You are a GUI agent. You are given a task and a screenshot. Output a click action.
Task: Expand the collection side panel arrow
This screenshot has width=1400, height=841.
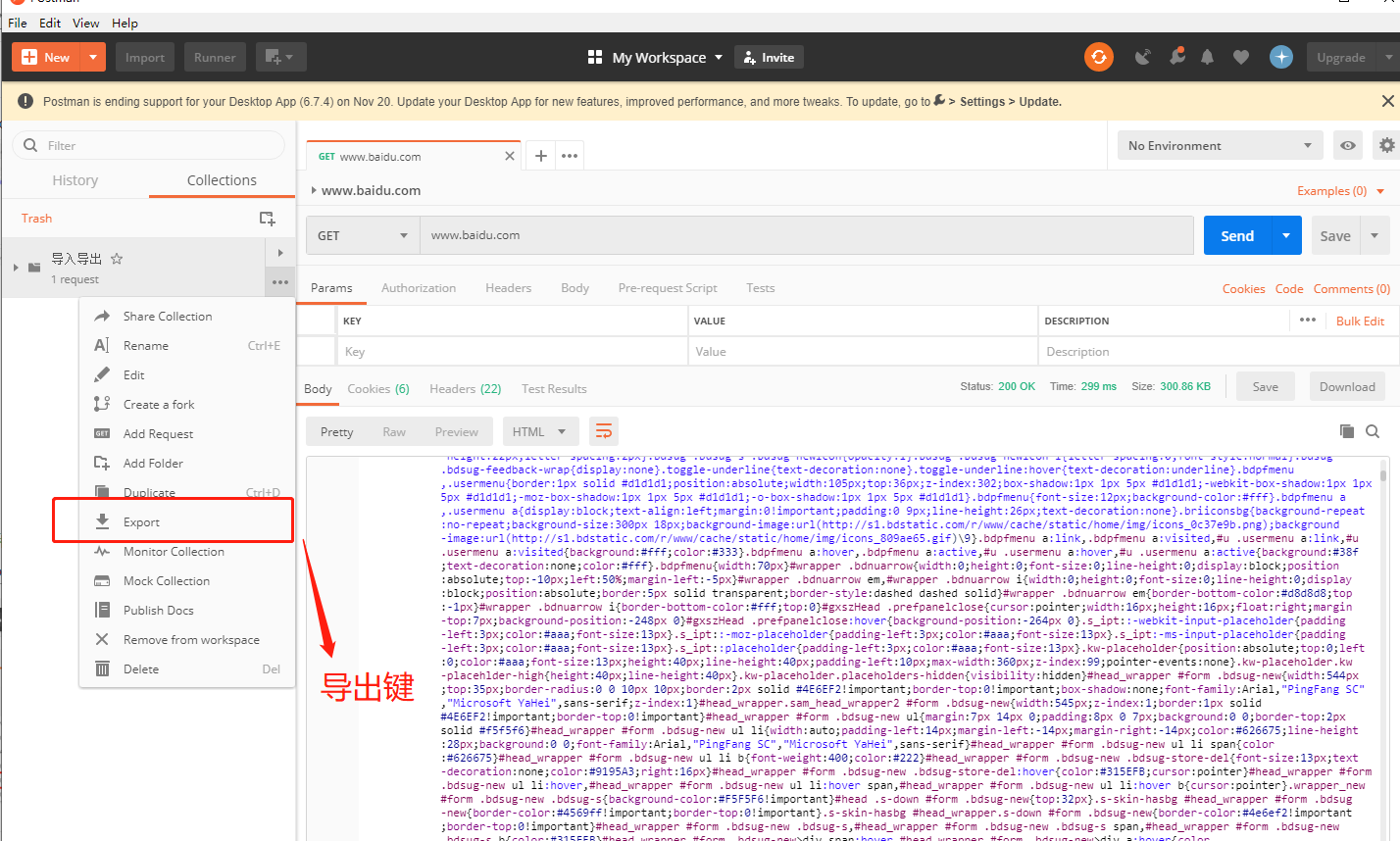click(x=280, y=253)
